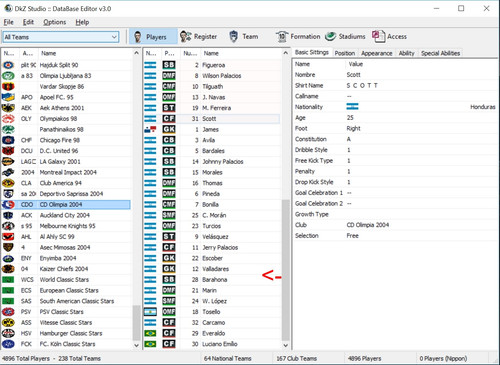Switch to the Position tab
The width and height of the screenshot is (500, 365).
(345, 53)
